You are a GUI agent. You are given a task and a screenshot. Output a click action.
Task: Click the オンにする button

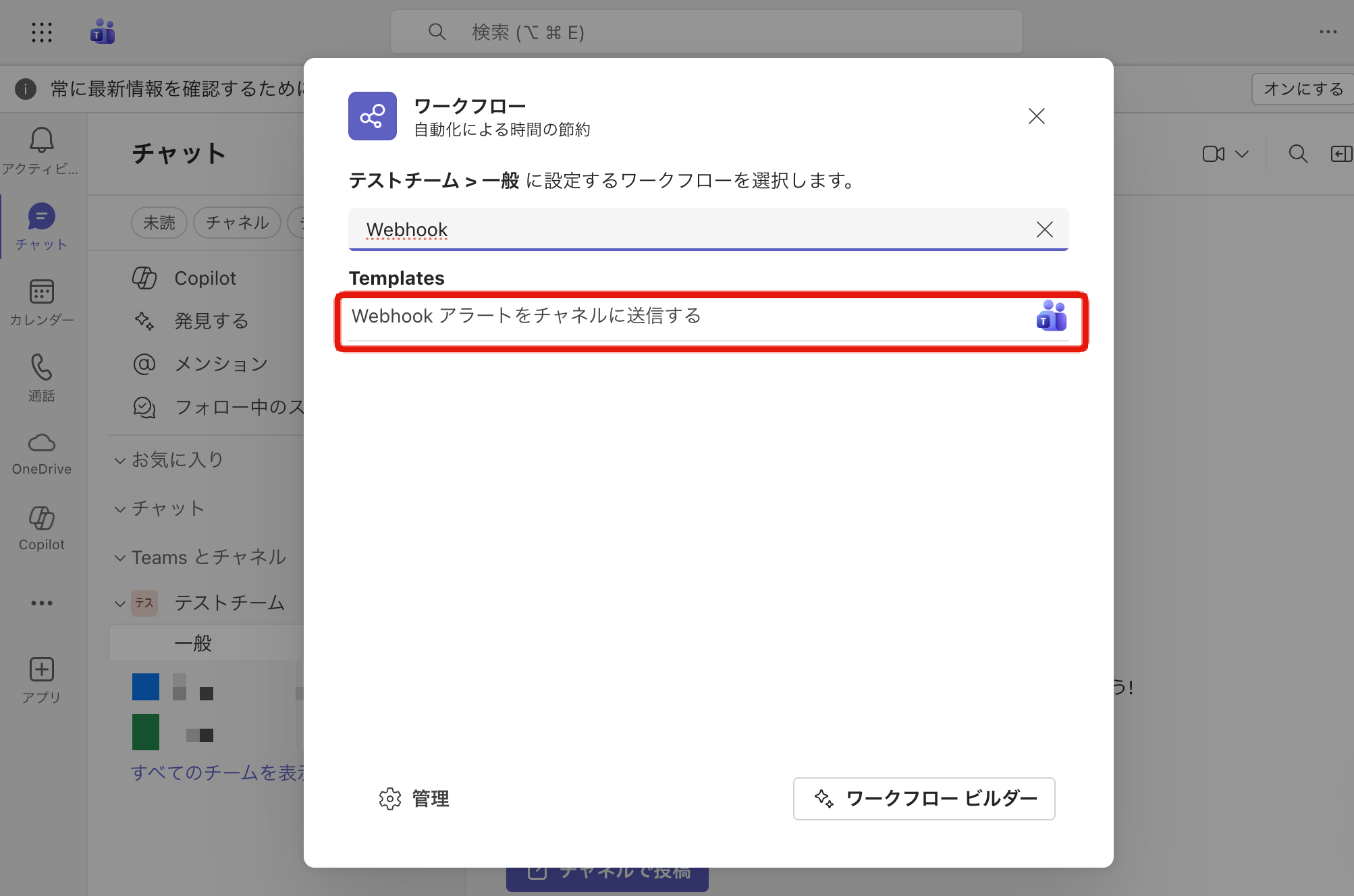coord(1303,89)
